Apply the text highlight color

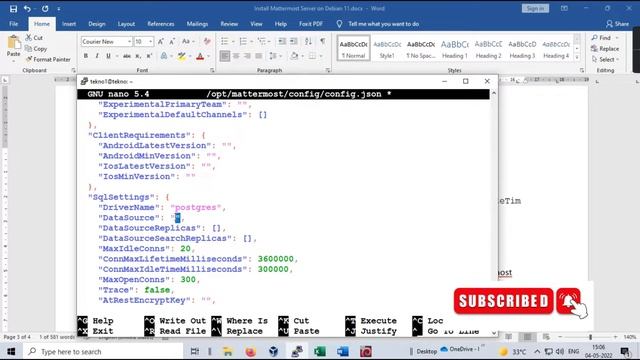tap(182, 56)
